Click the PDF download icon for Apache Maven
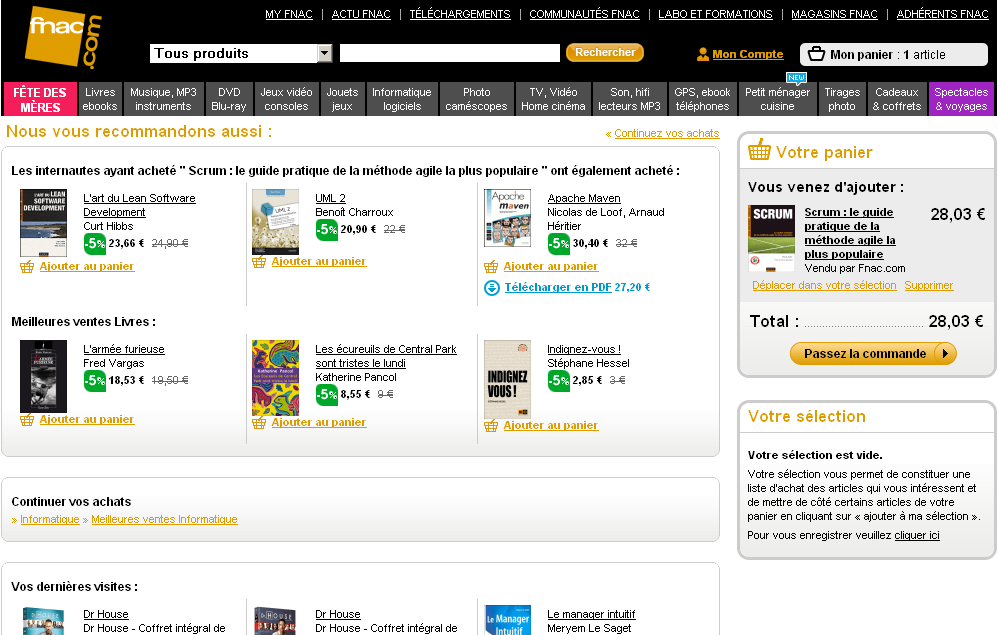The image size is (998, 635). point(492,288)
